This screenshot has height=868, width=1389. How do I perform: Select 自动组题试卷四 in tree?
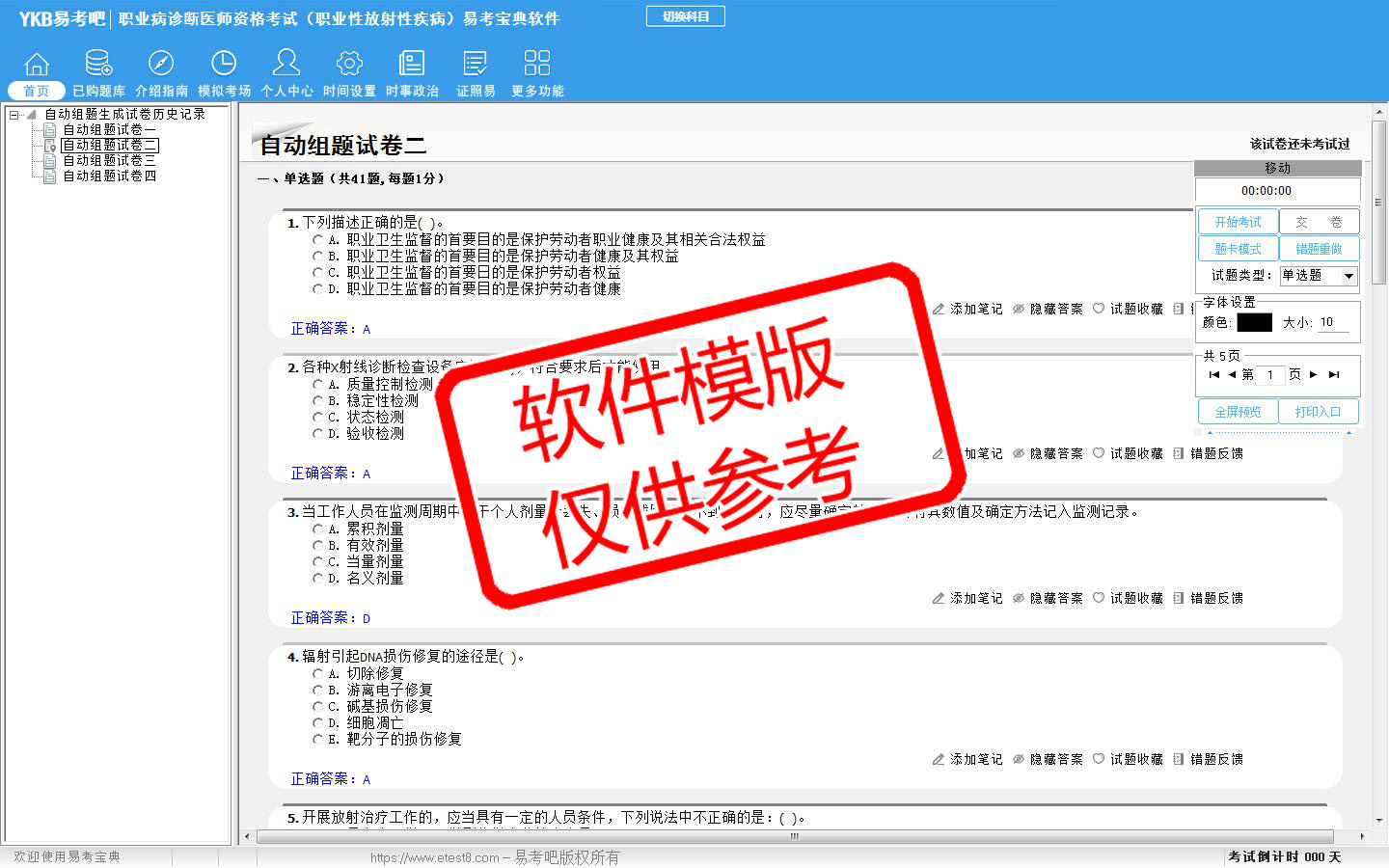(x=109, y=176)
